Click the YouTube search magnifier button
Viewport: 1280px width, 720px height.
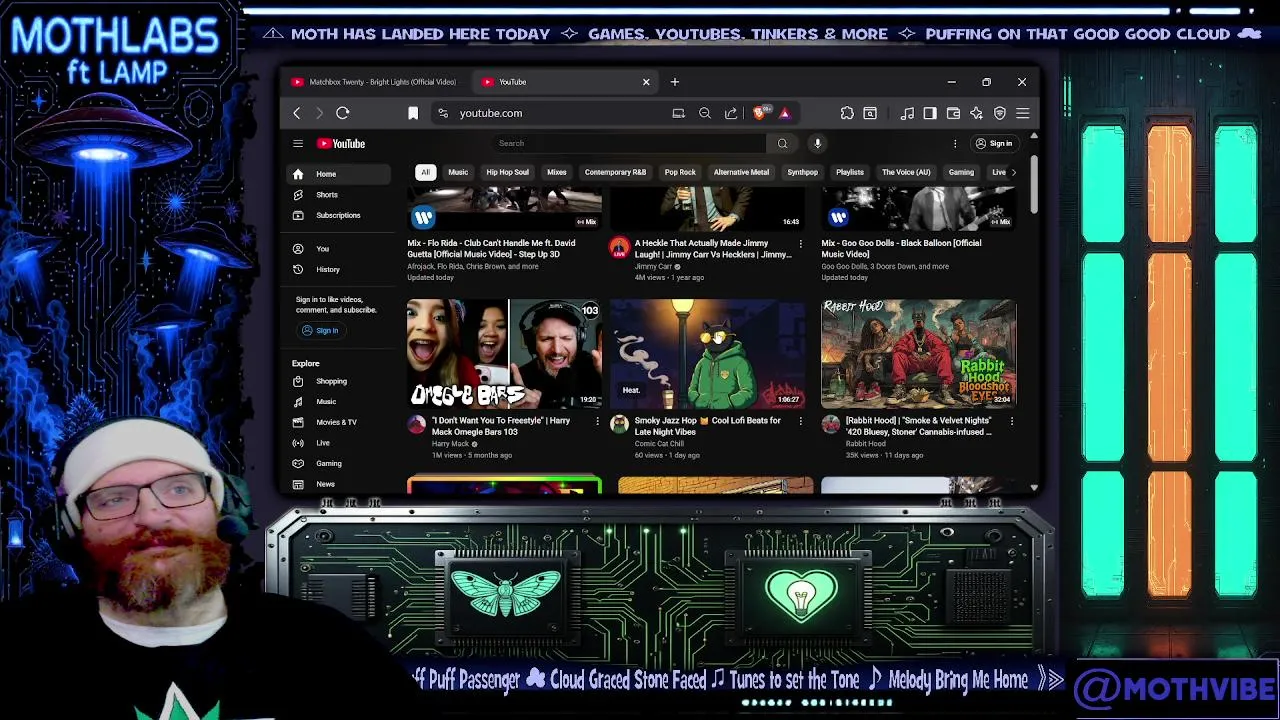tap(782, 143)
